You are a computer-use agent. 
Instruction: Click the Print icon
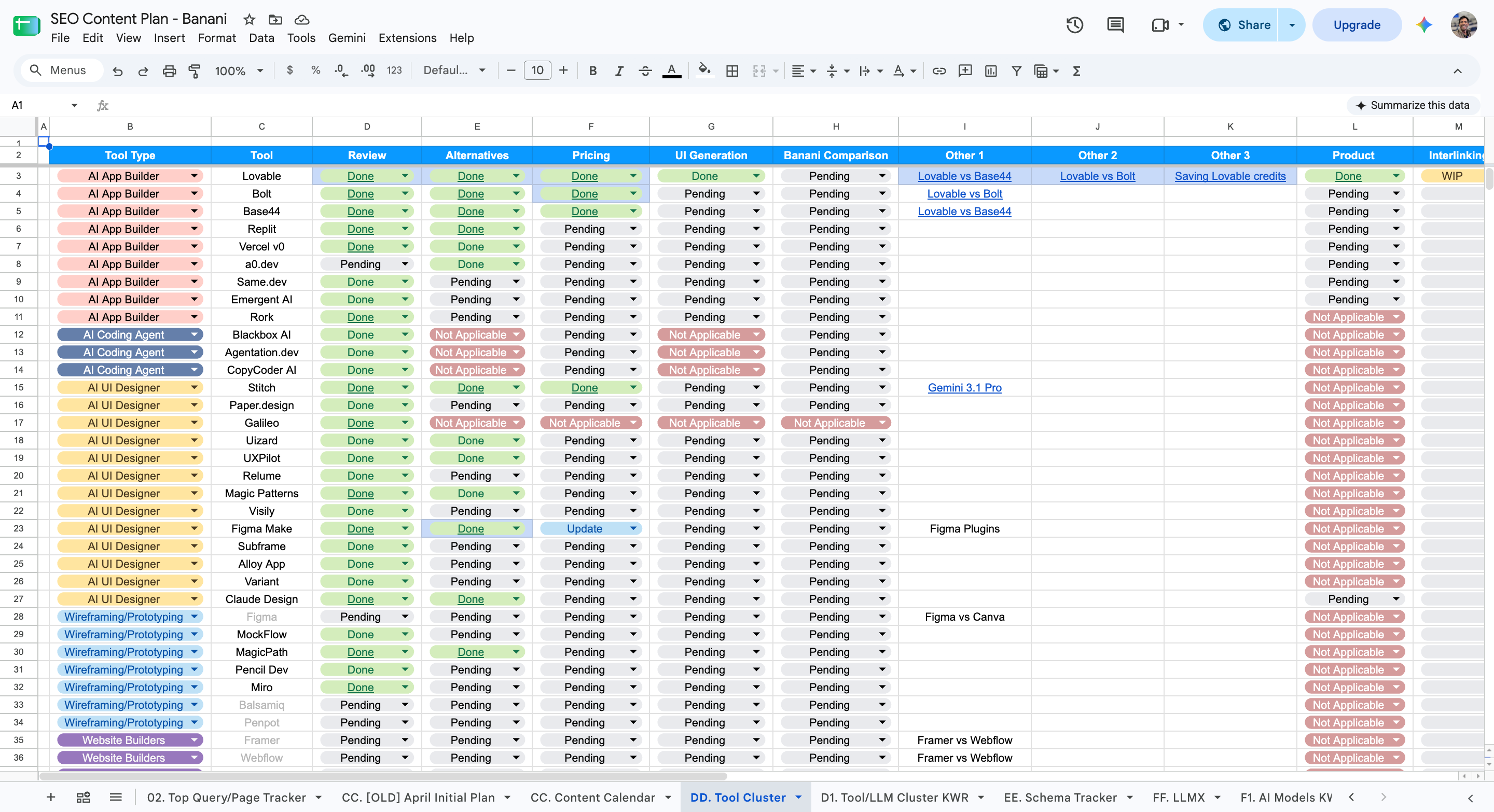[169, 71]
